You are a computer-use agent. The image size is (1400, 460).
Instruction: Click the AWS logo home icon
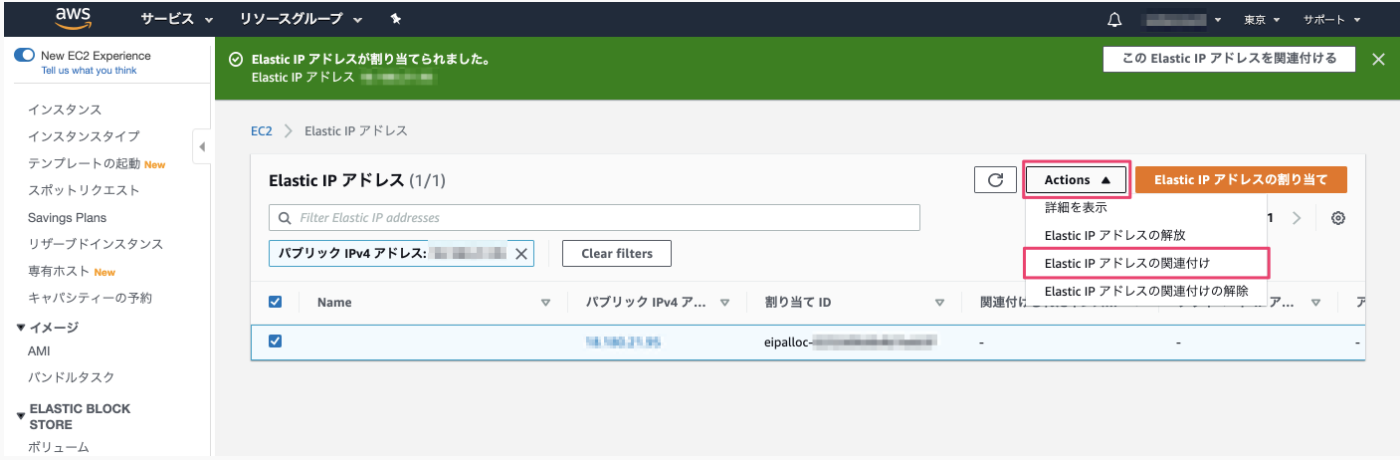click(73, 17)
